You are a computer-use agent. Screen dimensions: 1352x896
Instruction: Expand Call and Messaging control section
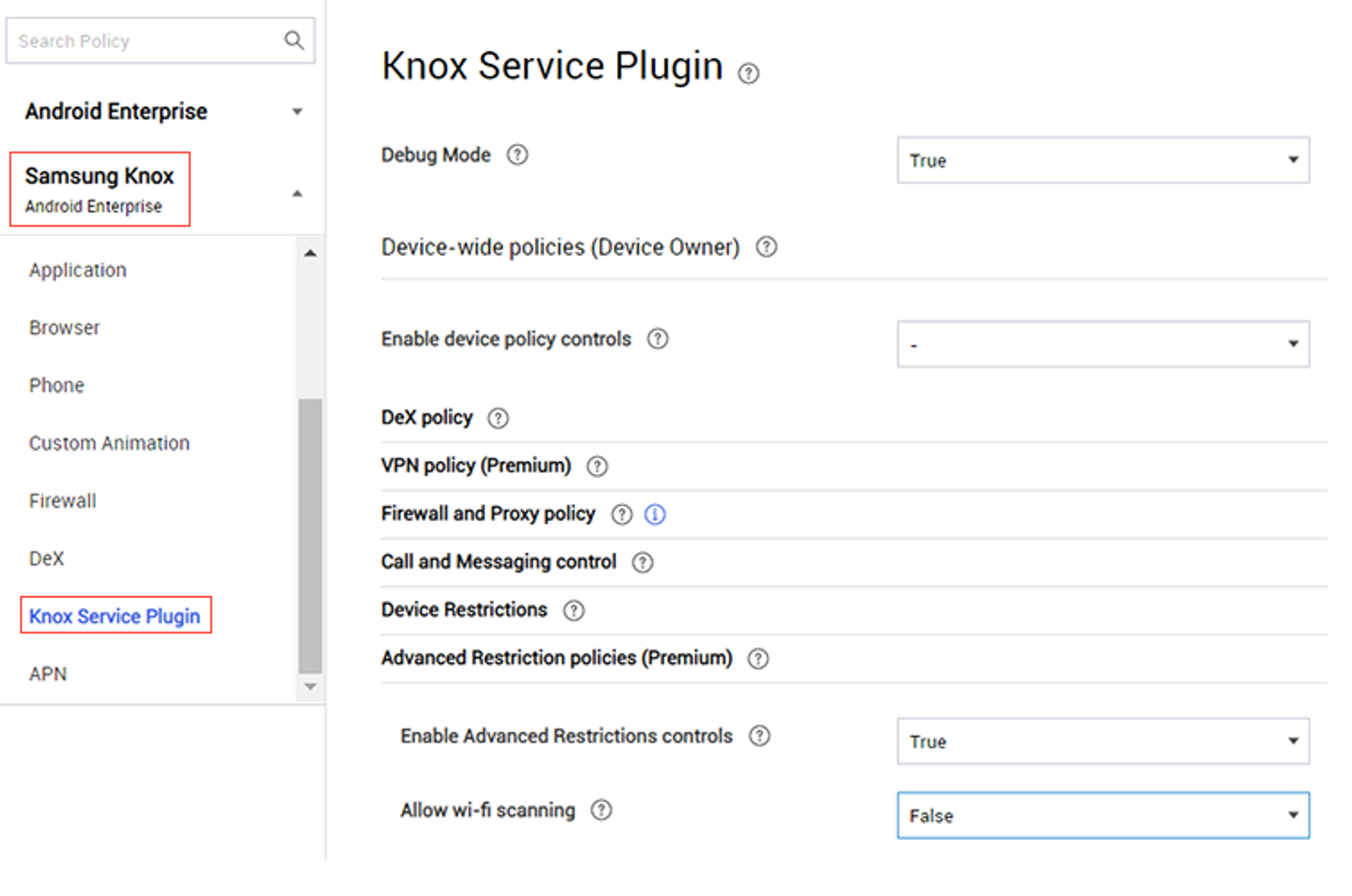click(498, 561)
